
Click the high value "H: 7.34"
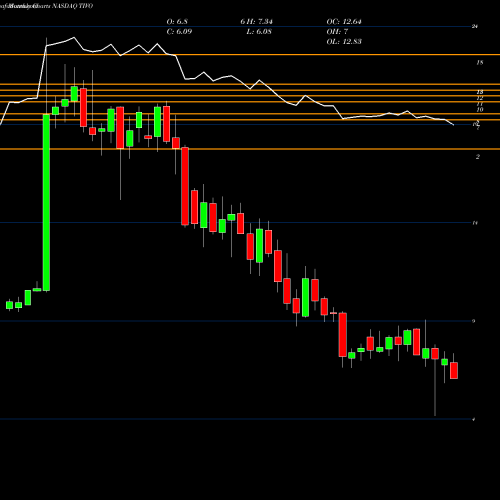tap(260, 22)
